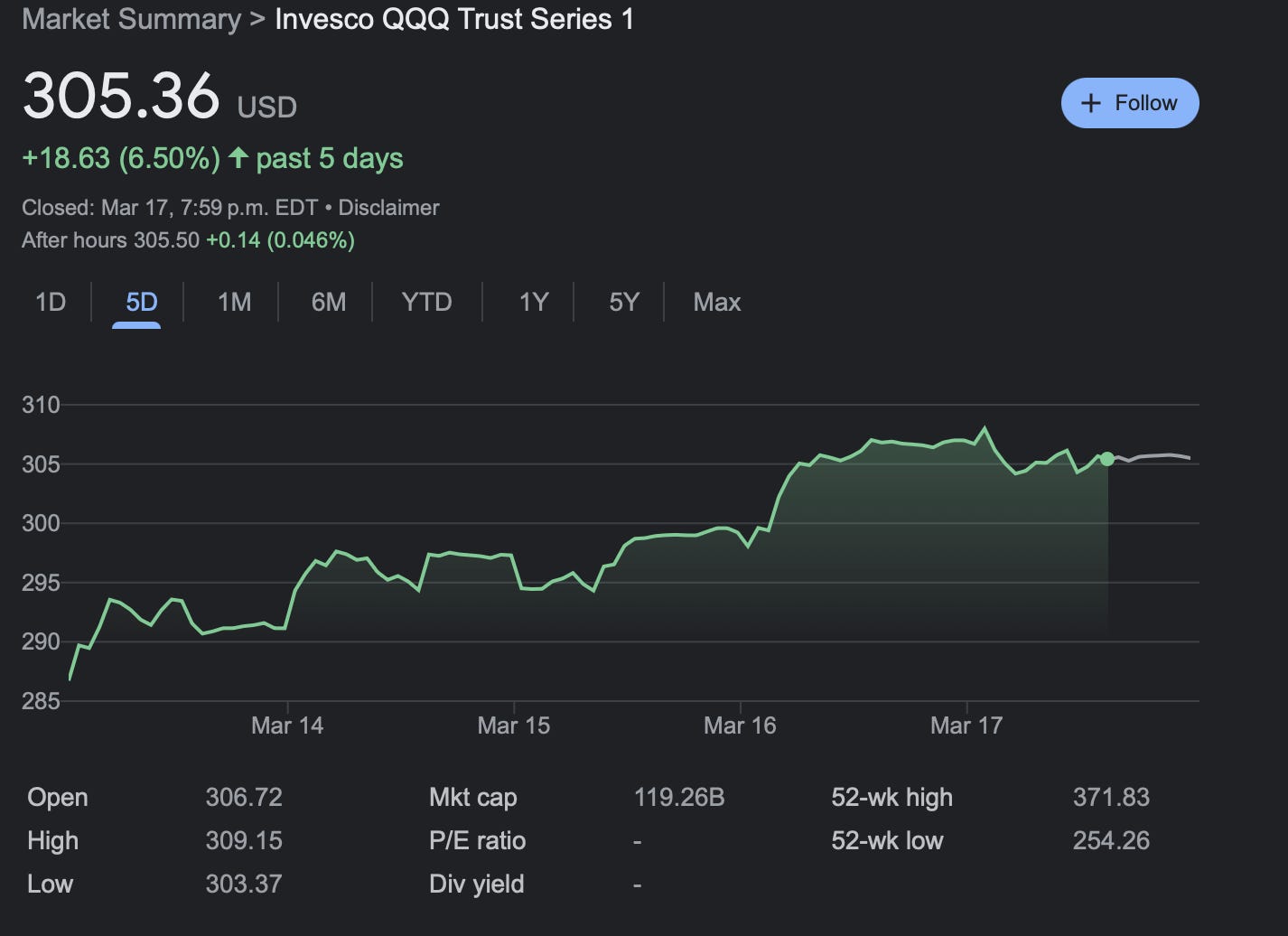Click the 305.36 price value

pos(121,95)
